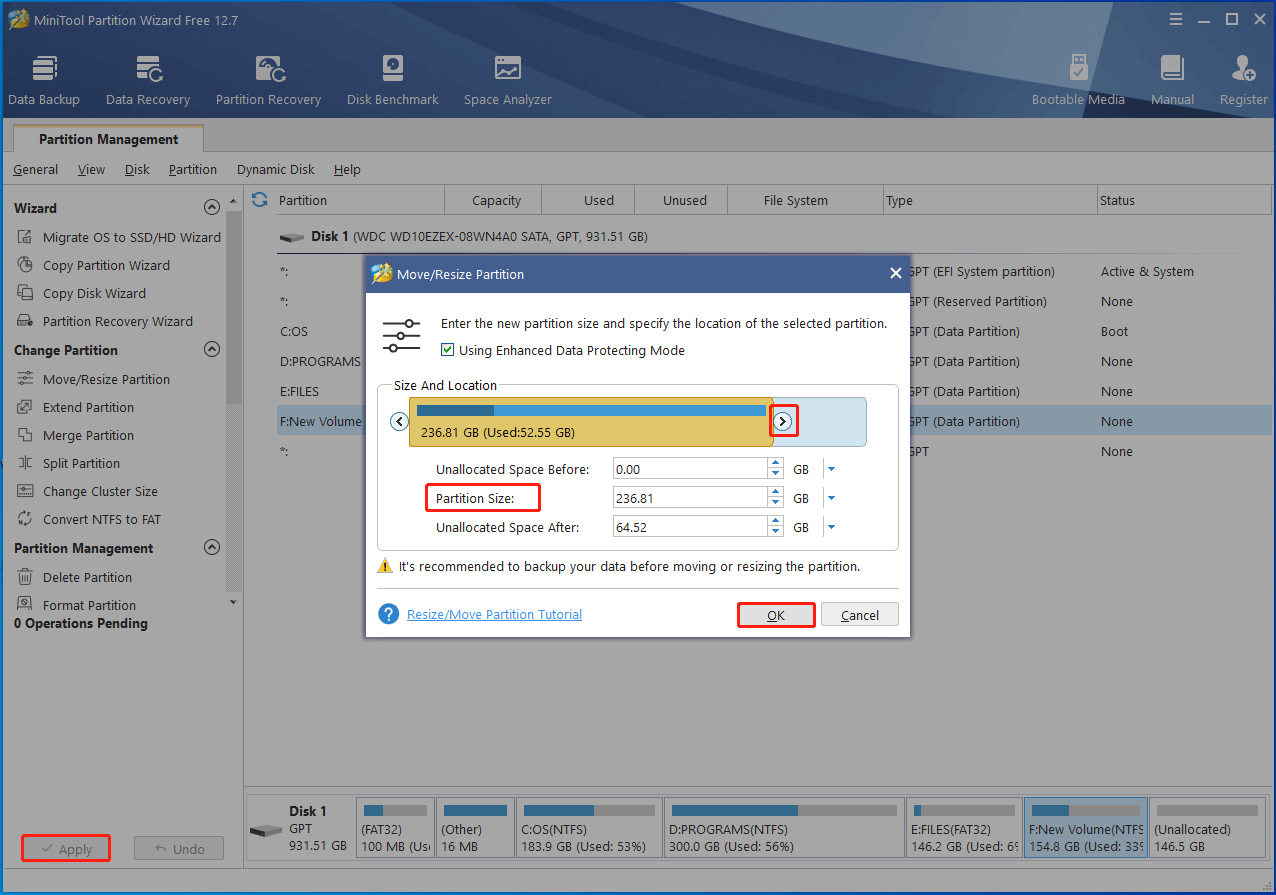
Task: Sort by the File System column header
Action: coord(805,200)
